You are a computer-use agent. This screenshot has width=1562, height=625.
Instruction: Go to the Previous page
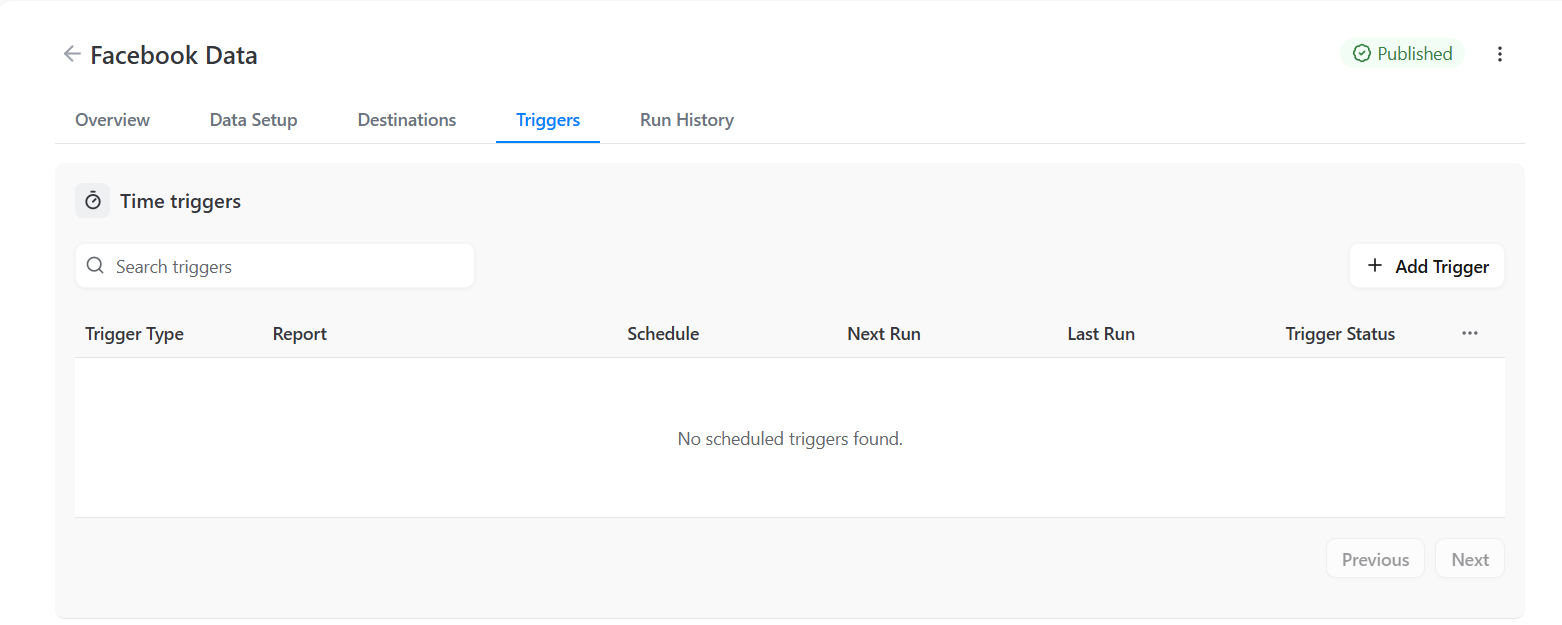(x=1375, y=559)
